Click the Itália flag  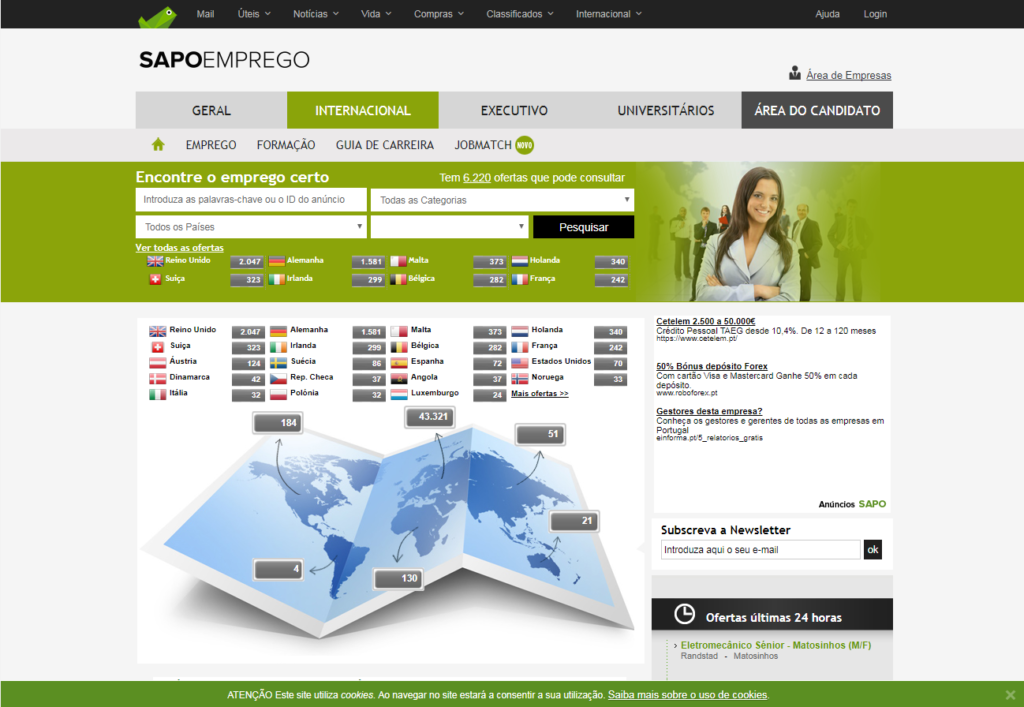point(157,394)
